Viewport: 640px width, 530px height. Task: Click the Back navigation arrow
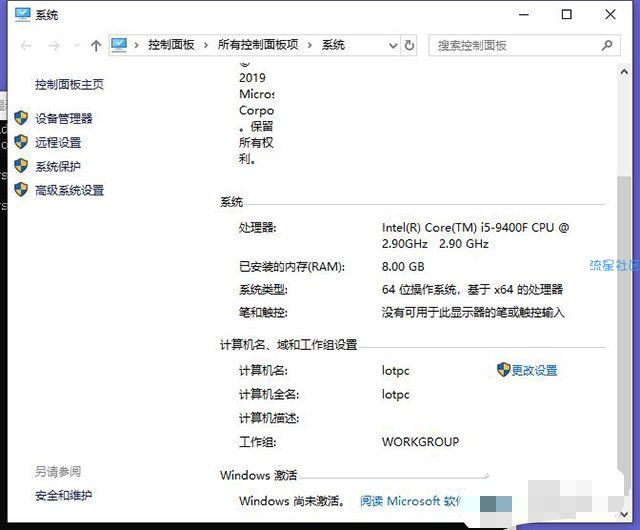[26, 46]
